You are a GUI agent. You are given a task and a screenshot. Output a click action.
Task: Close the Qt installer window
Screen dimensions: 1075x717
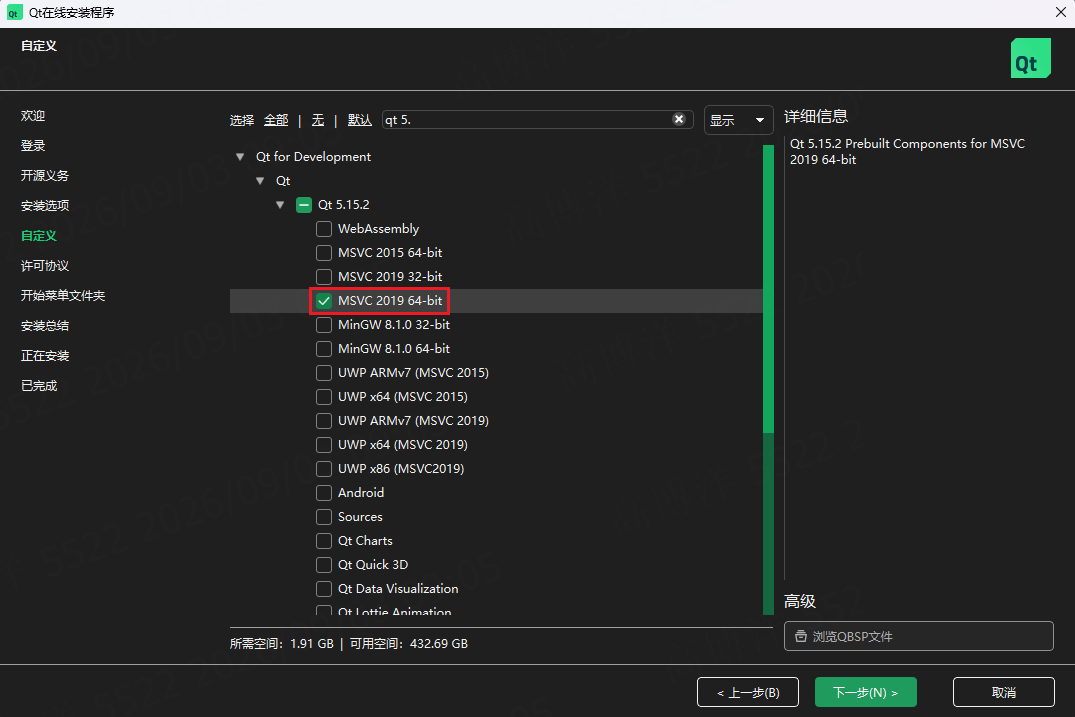[x=1060, y=12]
